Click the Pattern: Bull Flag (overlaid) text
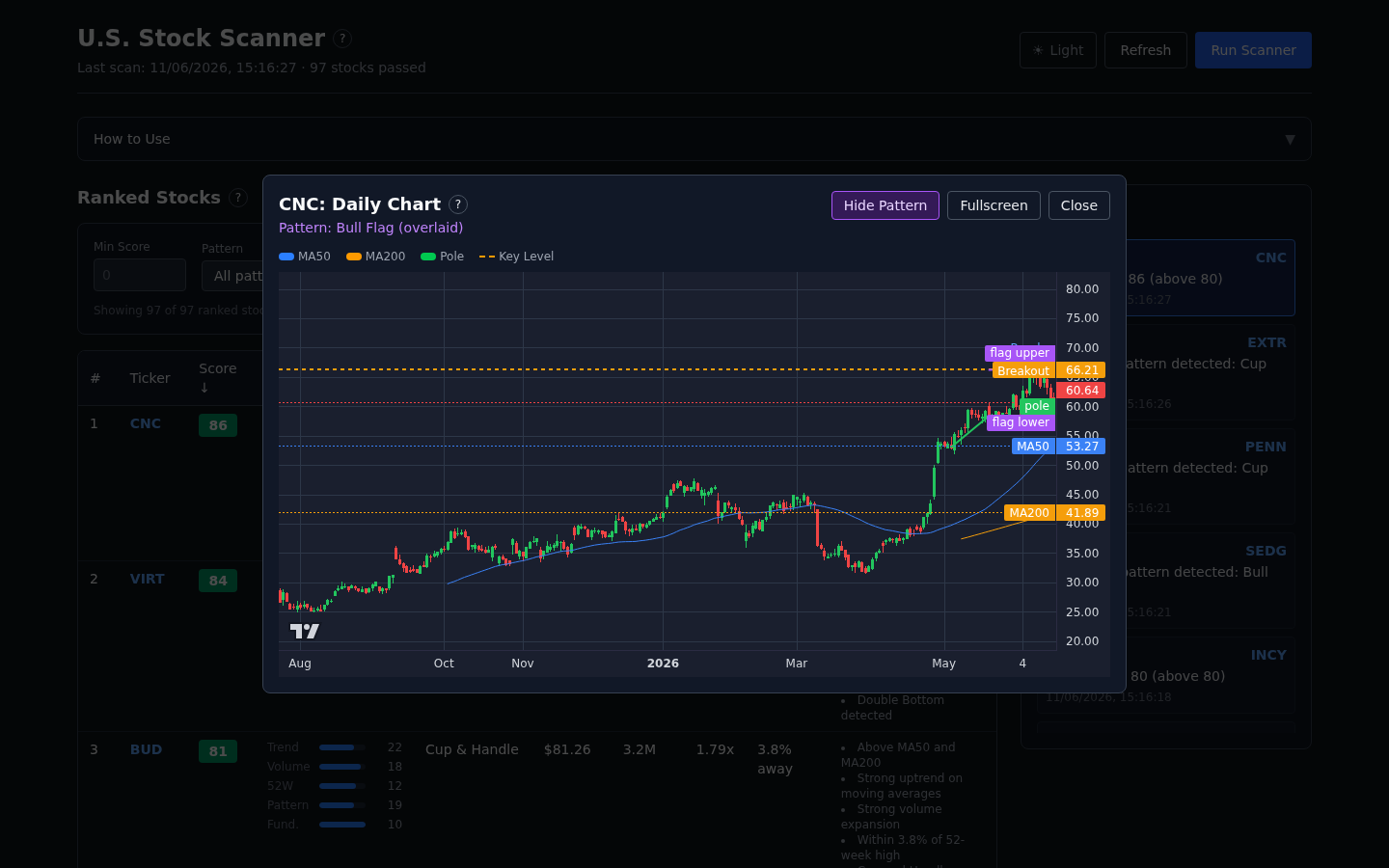This screenshot has width=1389, height=868. point(370,228)
